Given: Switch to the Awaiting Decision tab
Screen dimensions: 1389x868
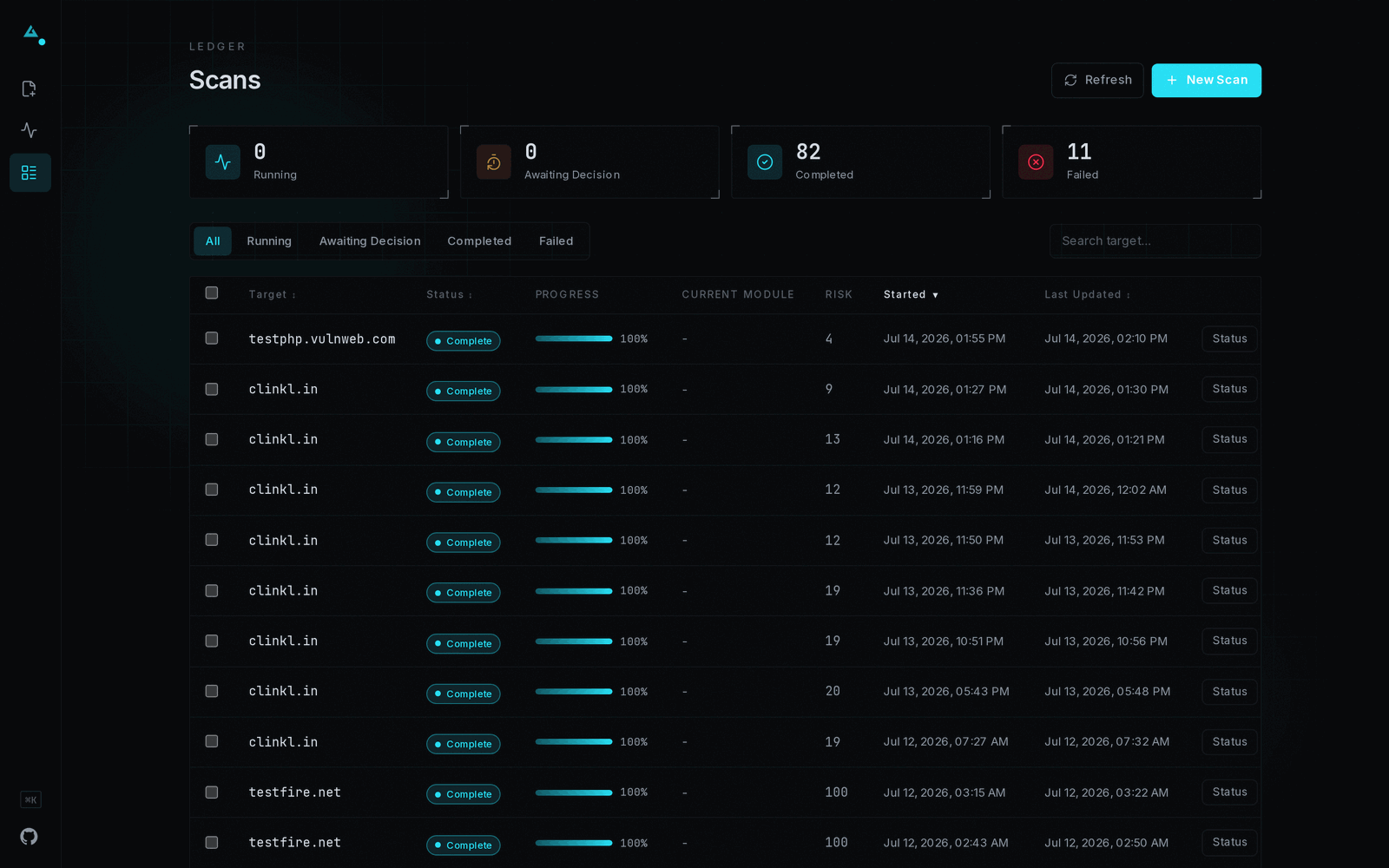Looking at the screenshot, I should 370,241.
